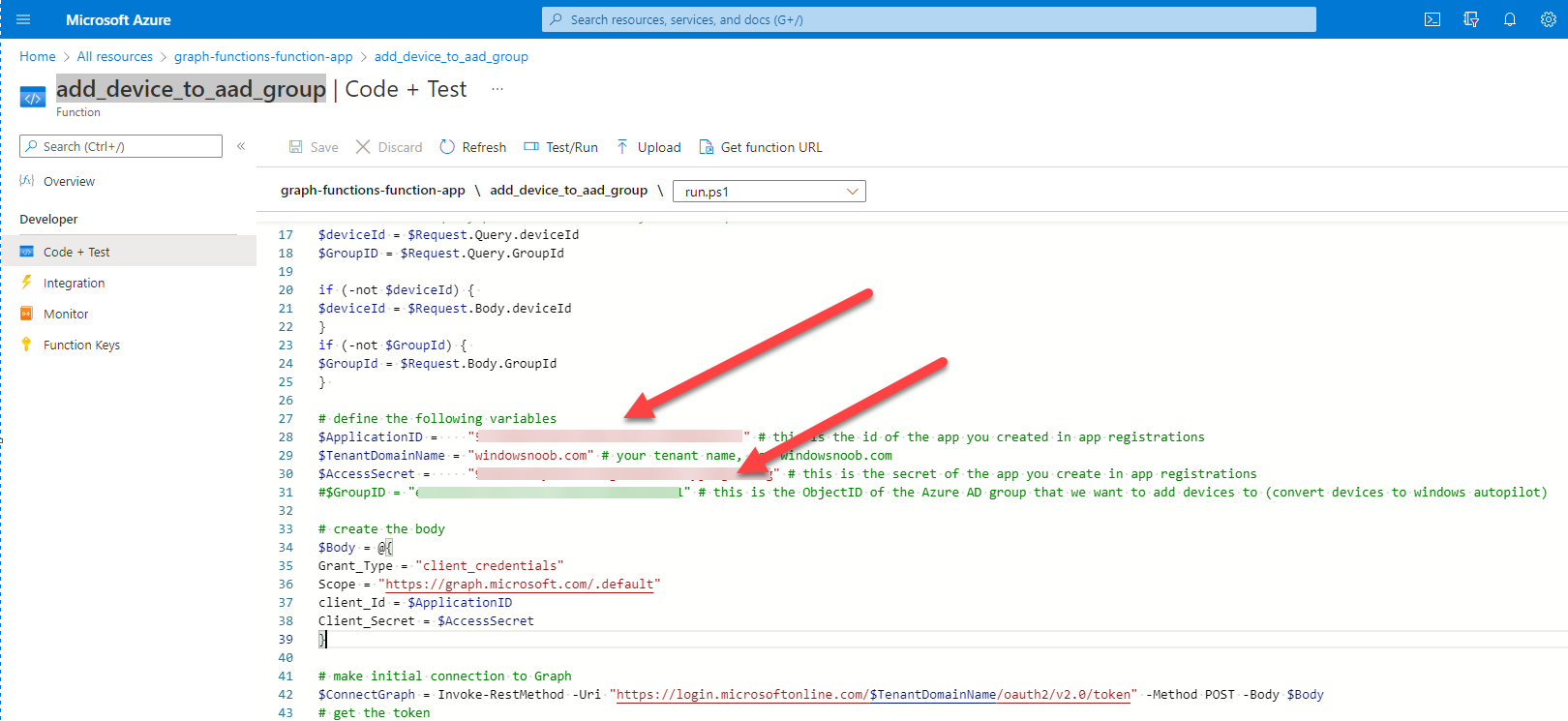Click the "# make initial connection to Graph" comment

coord(445,676)
